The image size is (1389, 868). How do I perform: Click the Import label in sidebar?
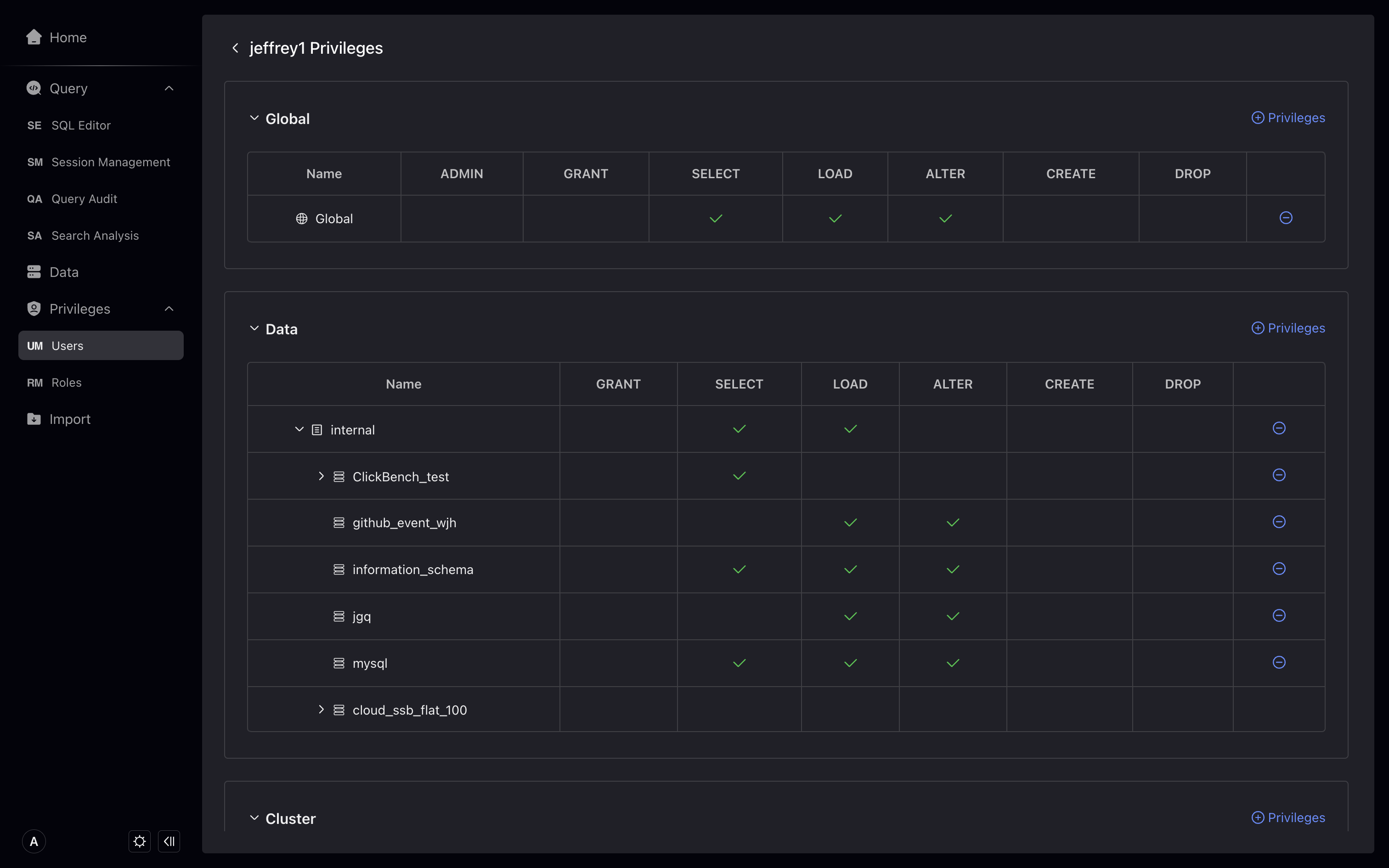[70, 419]
